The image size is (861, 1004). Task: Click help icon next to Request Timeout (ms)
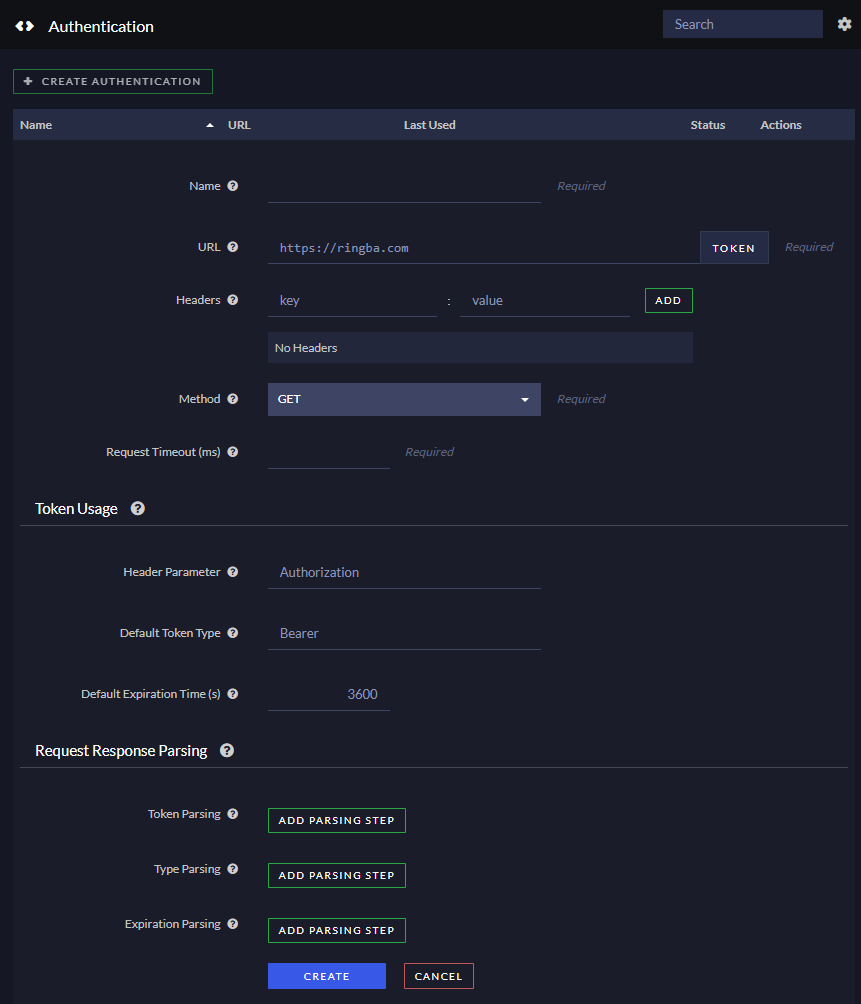[233, 451]
